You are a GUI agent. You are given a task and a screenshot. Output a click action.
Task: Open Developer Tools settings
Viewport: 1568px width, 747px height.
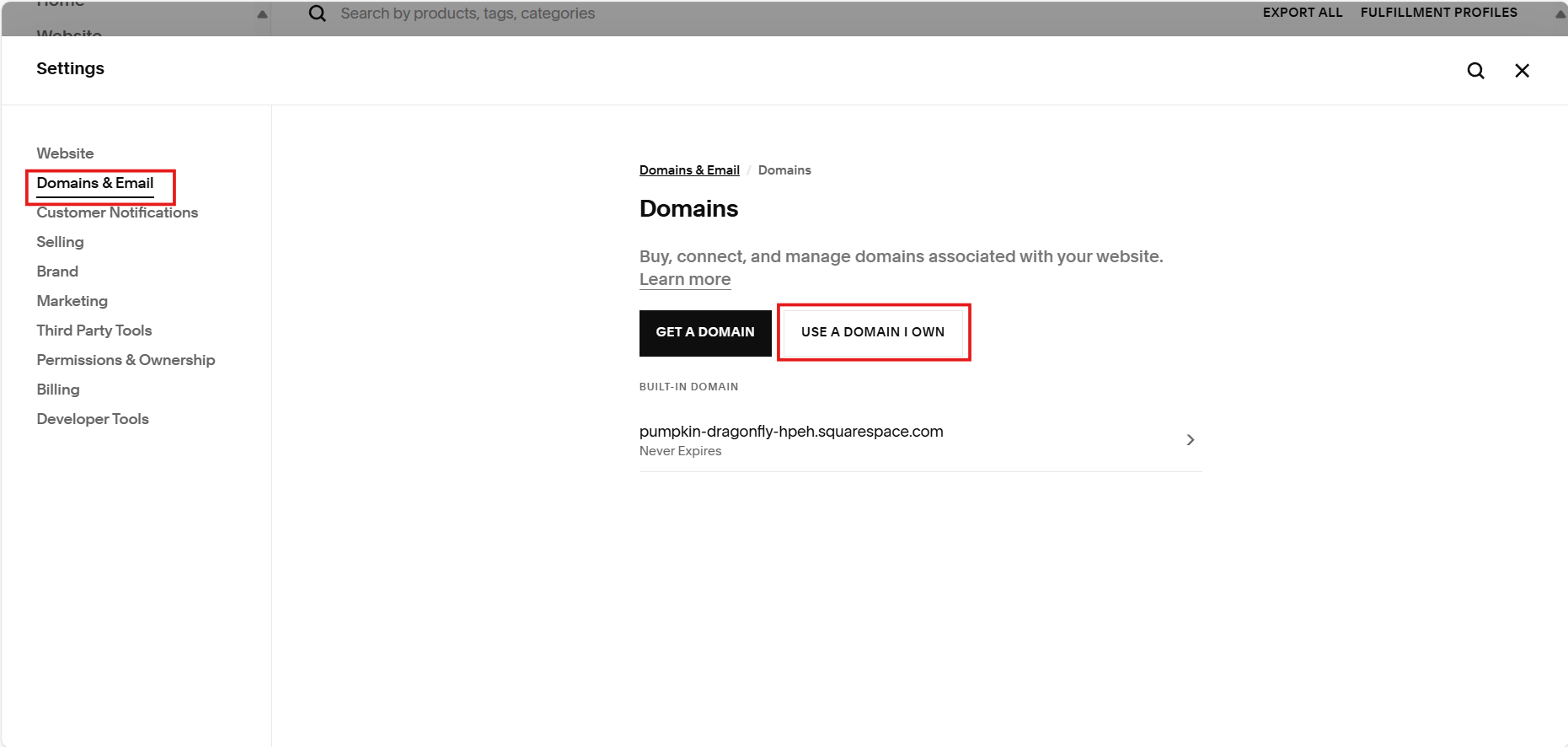[x=93, y=419]
